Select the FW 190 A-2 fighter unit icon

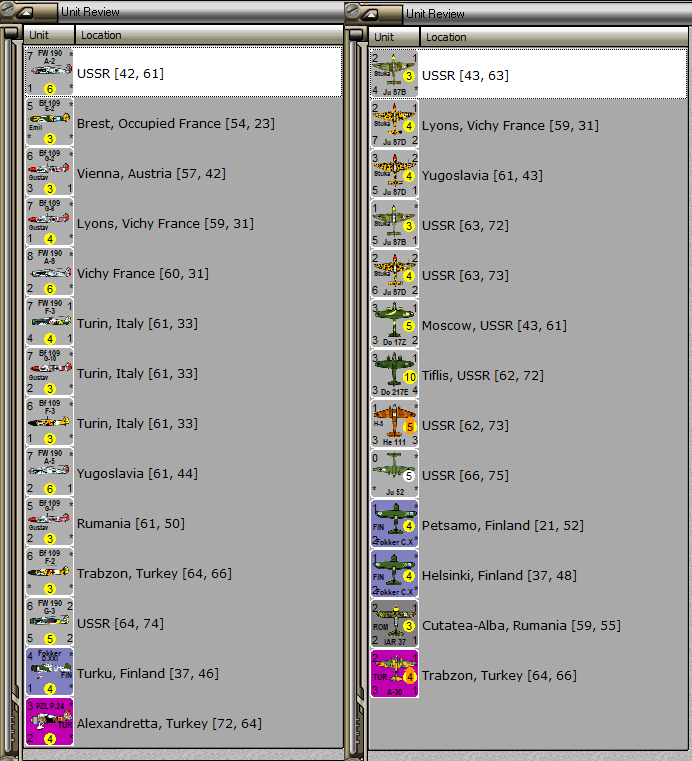point(49,72)
